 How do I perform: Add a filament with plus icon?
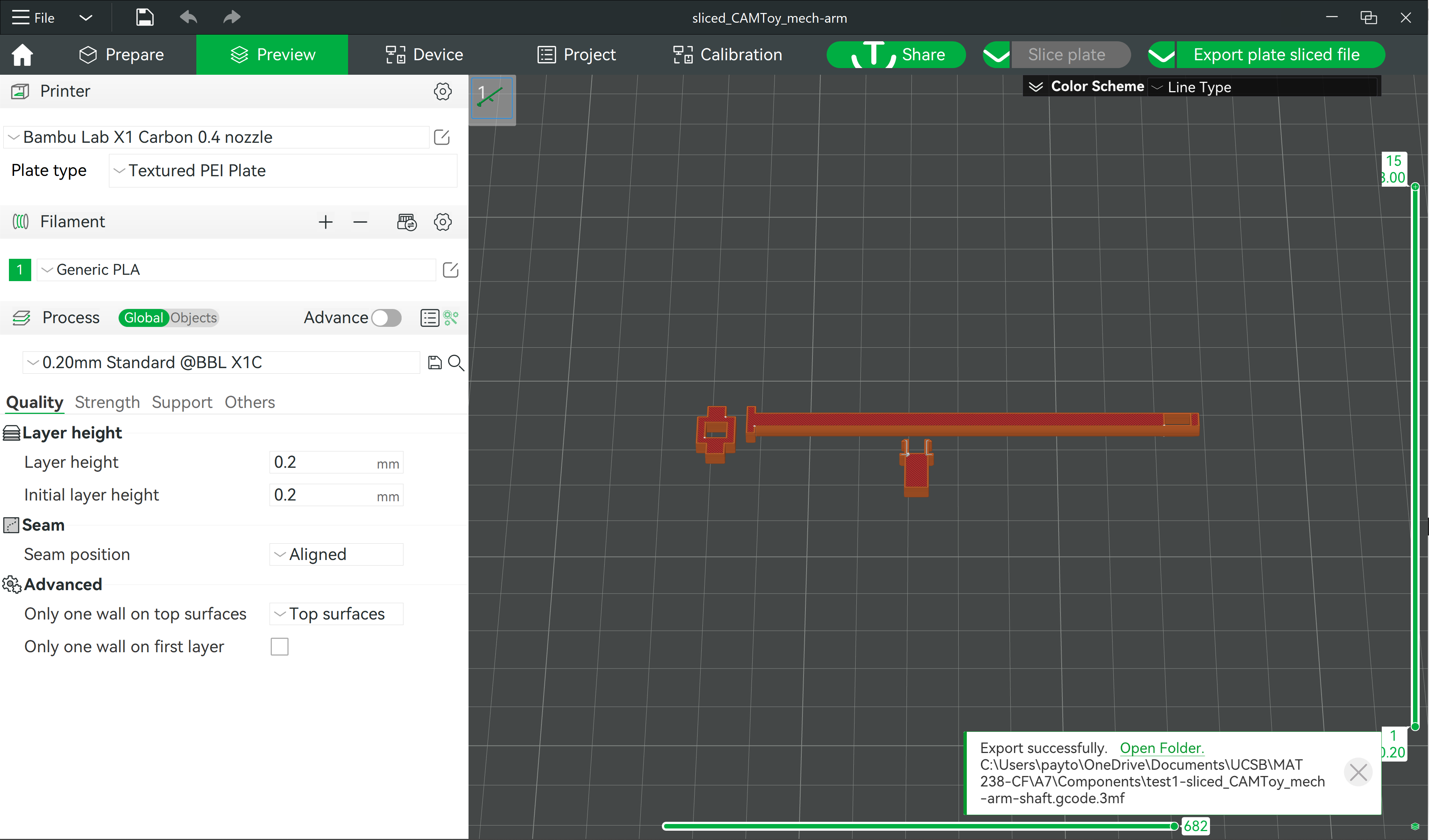[x=325, y=222]
